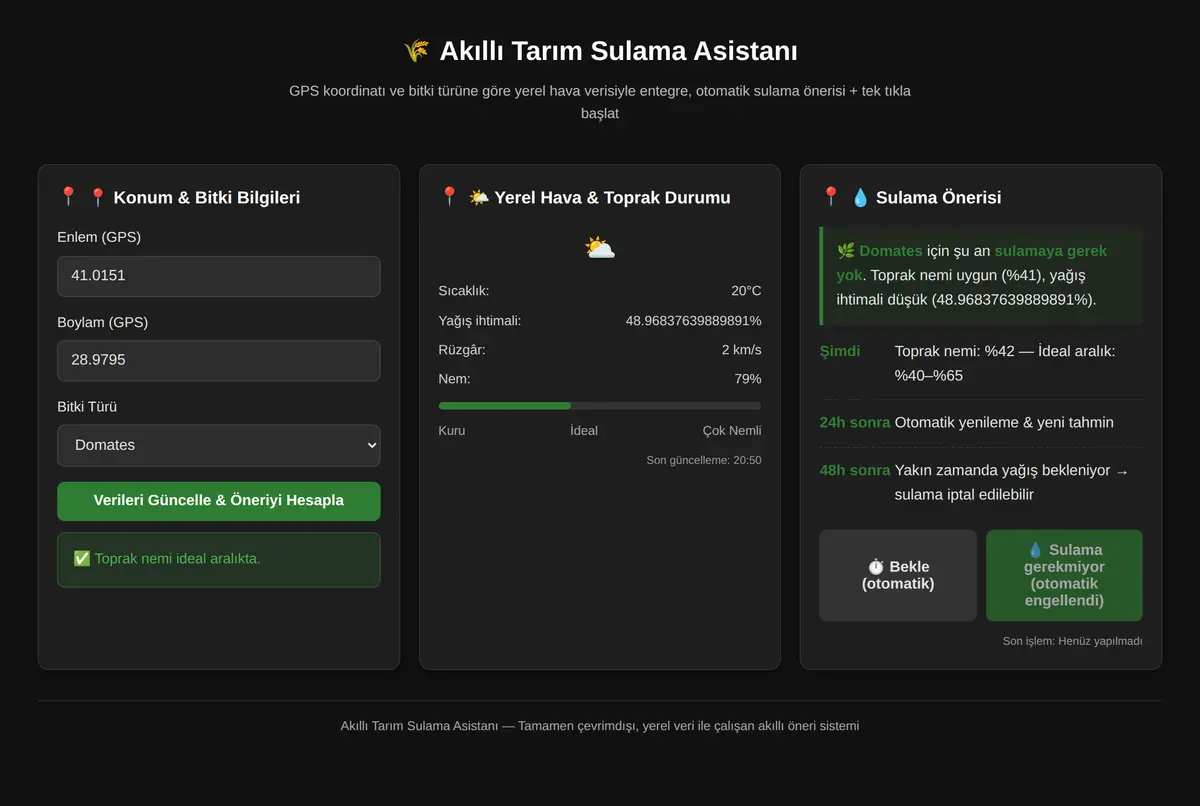Click the leaf icon before Domates recommendation
The height and width of the screenshot is (806, 1200).
[x=845, y=251]
